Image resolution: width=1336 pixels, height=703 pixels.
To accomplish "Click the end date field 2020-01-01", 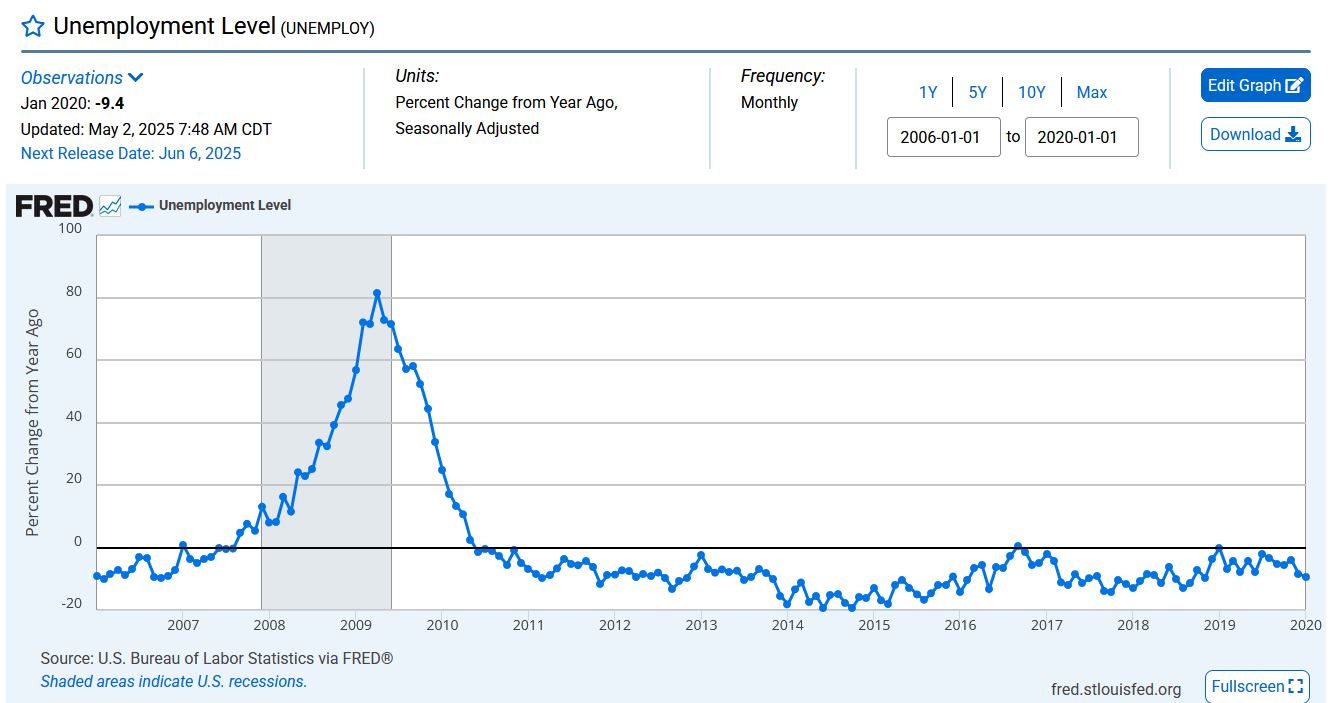I will point(1081,137).
